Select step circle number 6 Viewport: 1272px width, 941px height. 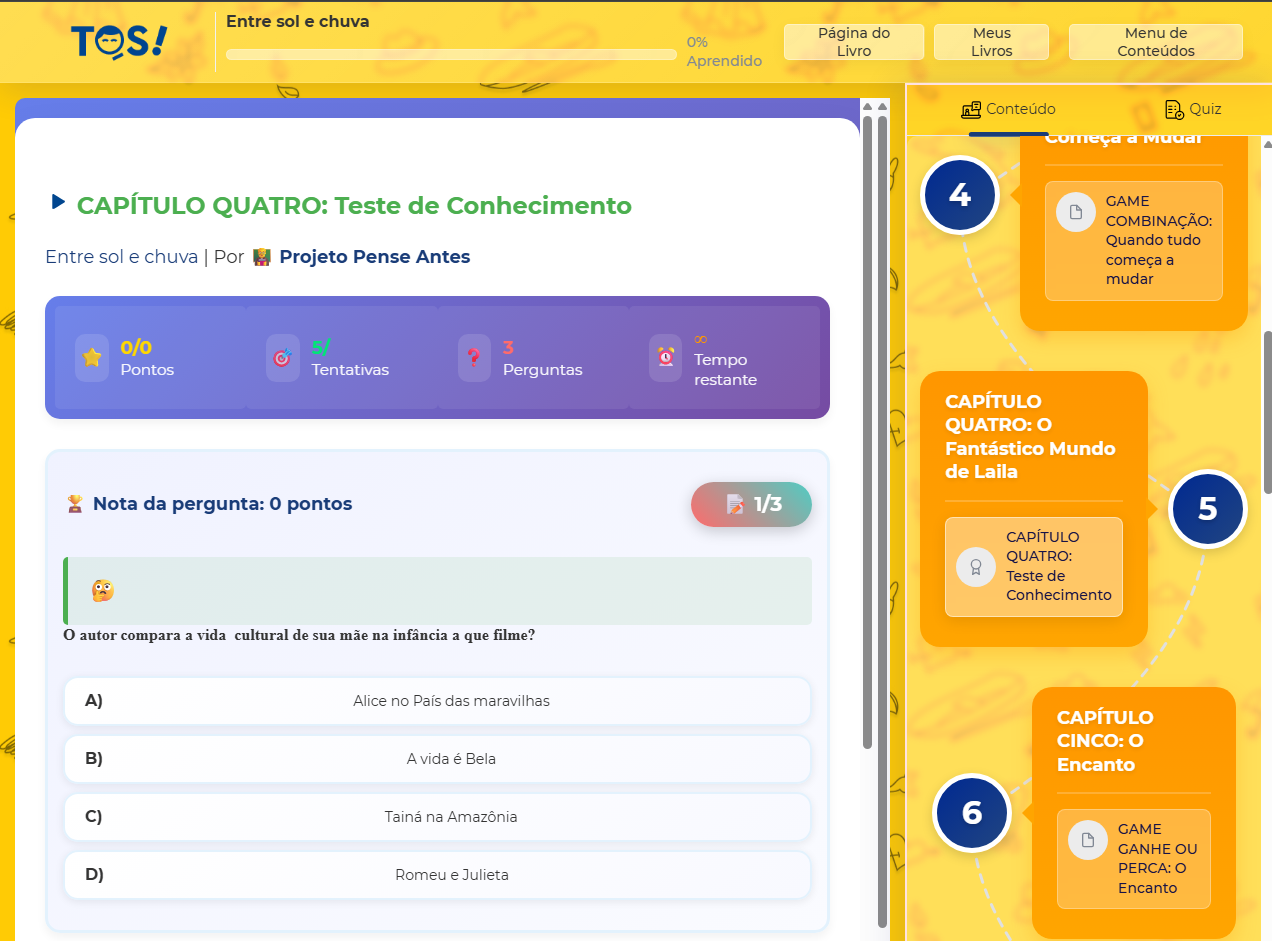tap(971, 813)
